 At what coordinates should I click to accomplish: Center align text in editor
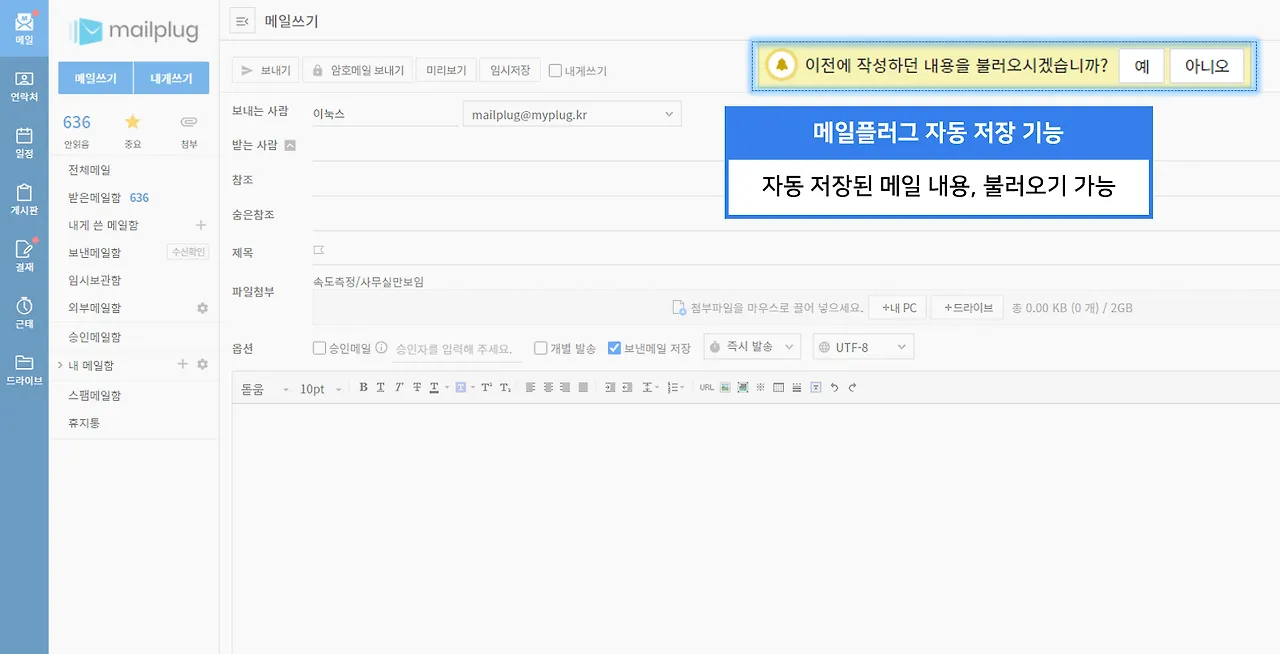click(x=548, y=387)
